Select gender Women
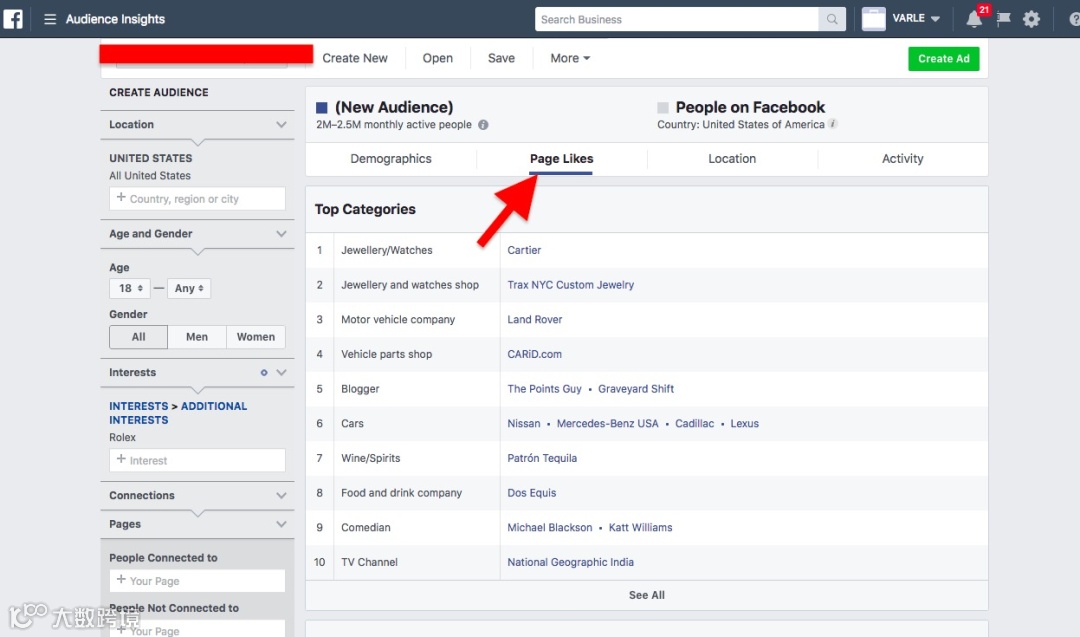 256,337
